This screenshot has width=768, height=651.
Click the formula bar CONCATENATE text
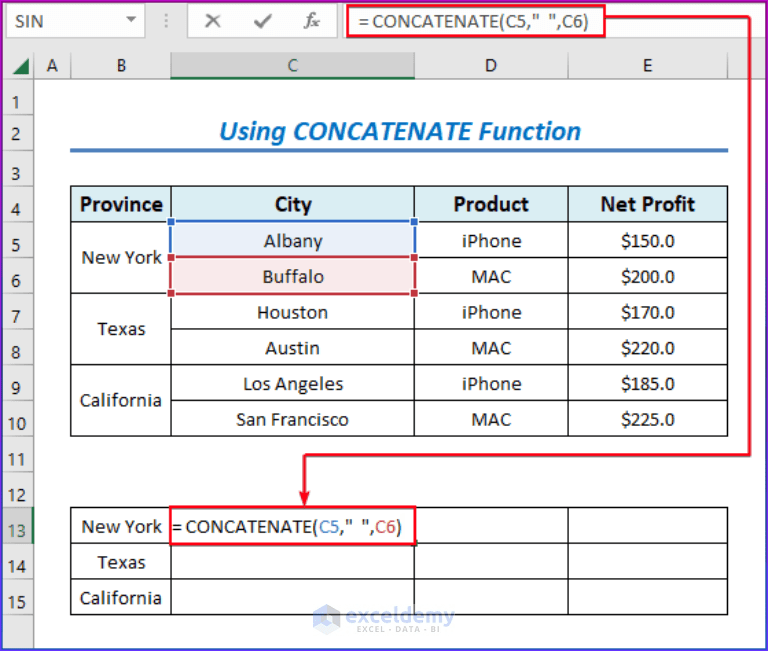473,22
